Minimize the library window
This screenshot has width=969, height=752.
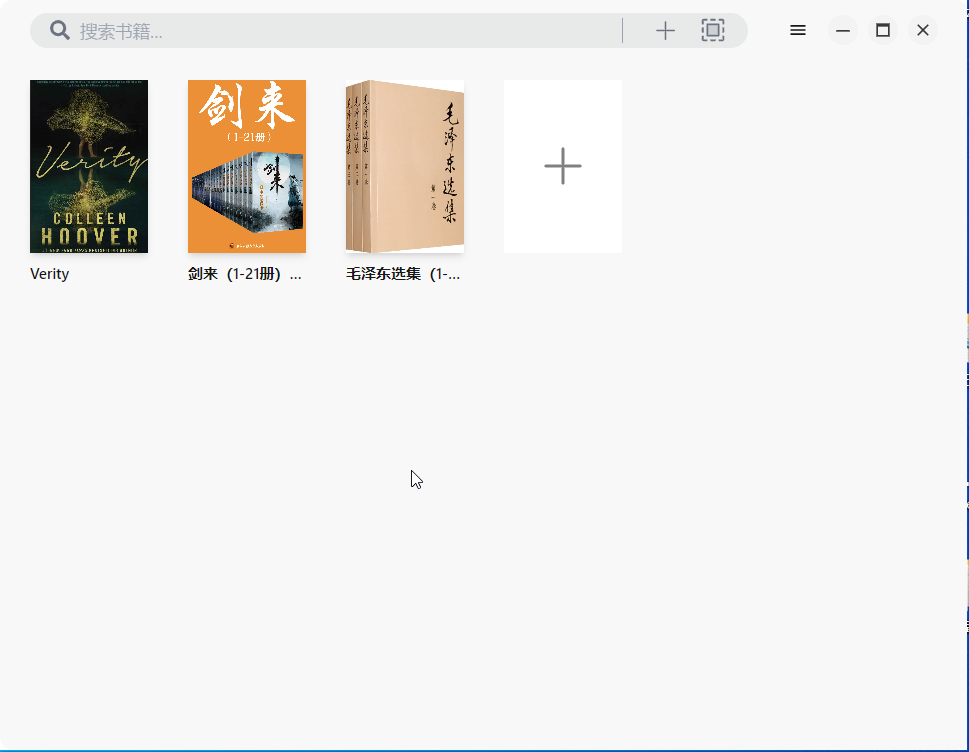click(x=843, y=30)
